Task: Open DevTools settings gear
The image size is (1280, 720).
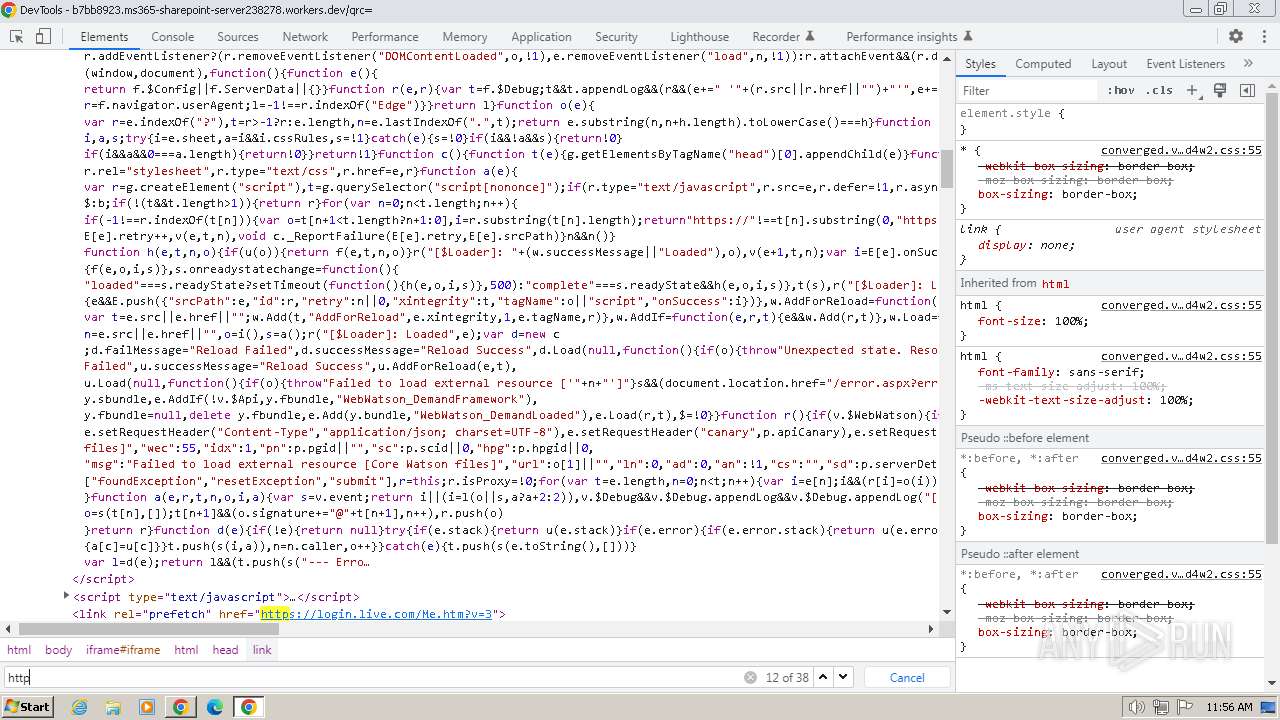Action: tap(1236, 36)
